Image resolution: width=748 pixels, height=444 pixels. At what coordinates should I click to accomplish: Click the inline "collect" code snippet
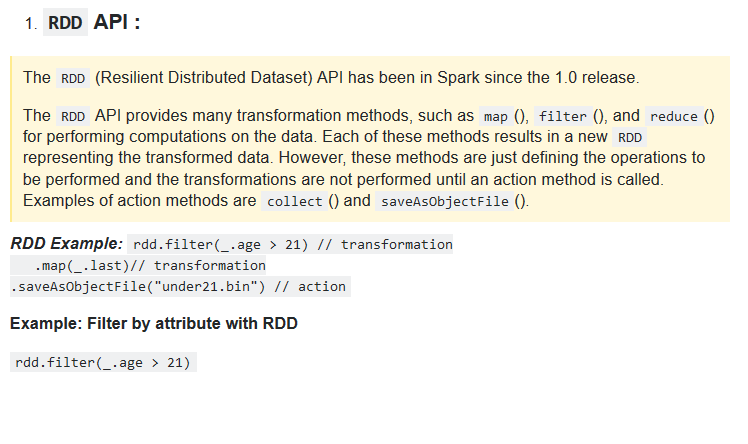[x=294, y=200]
